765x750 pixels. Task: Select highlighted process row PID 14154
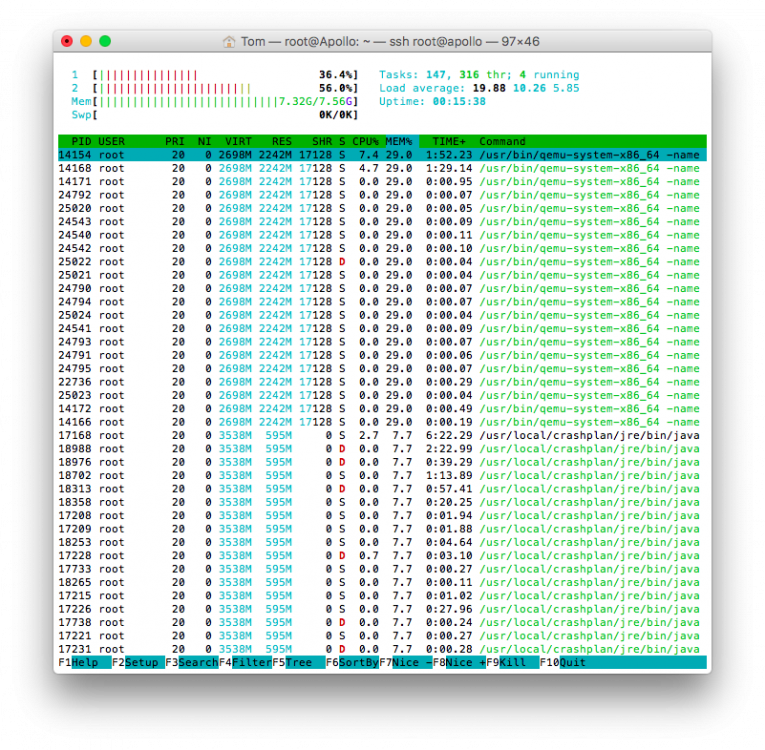pyautogui.click(x=382, y=155)
